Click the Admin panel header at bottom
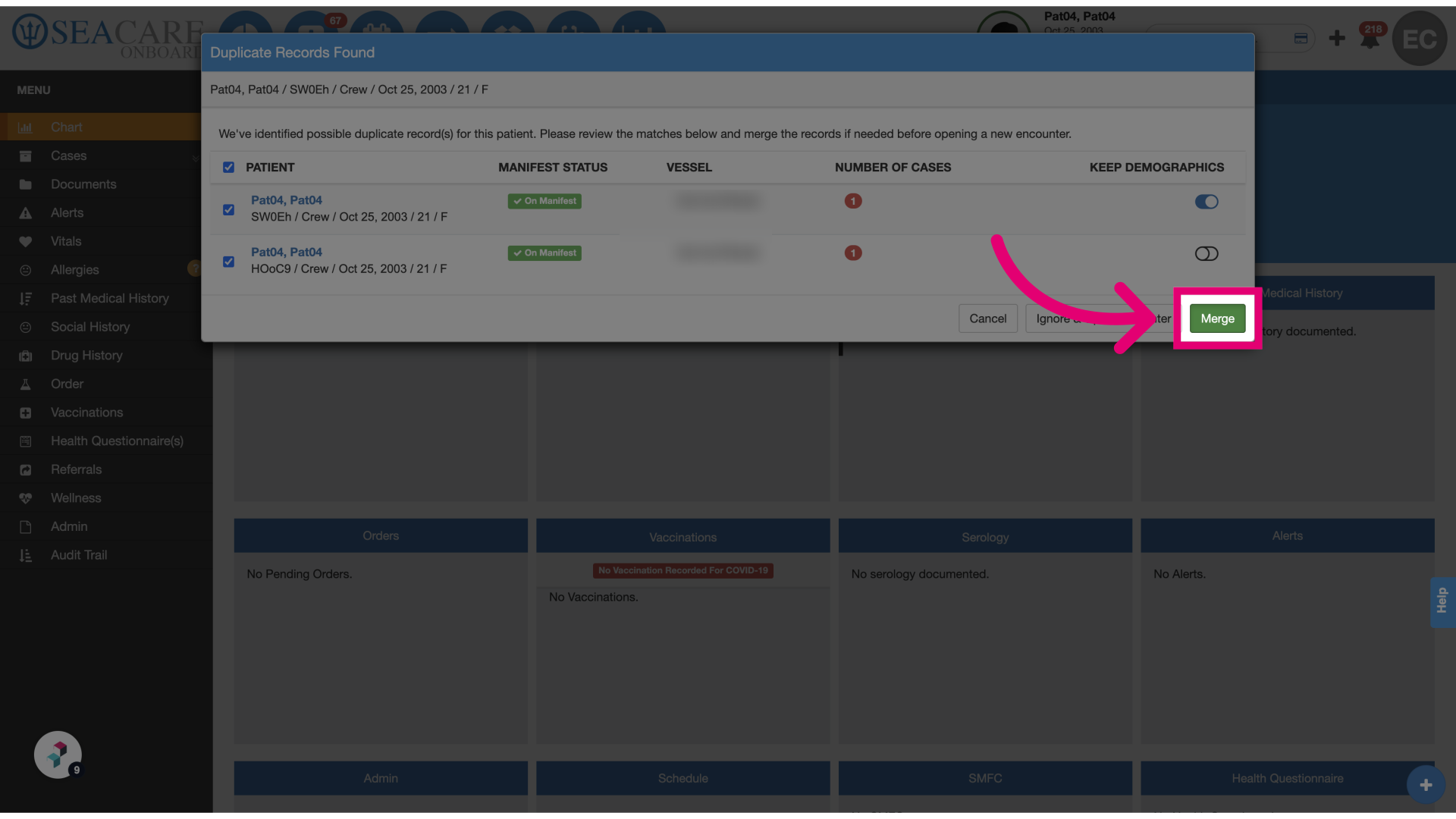The image size is (1456, 819). tap(381, 778)
